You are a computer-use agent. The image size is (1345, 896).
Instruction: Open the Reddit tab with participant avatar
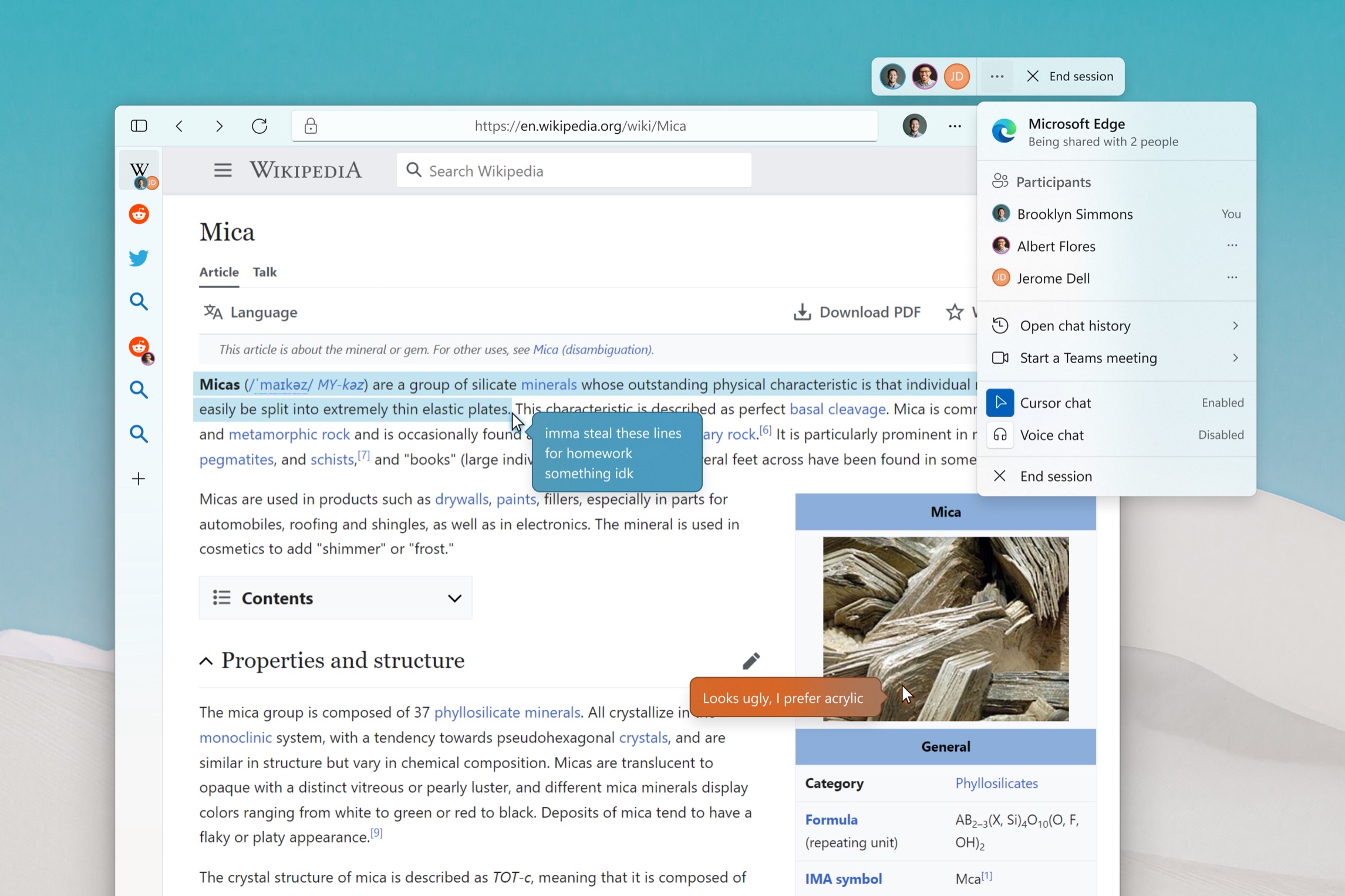[141, 349]
